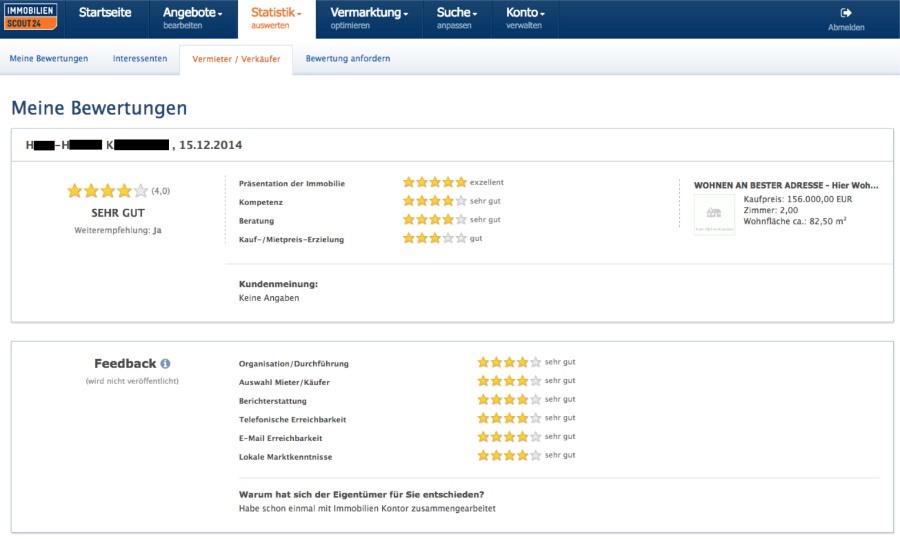Click the Berichterstattung label
The image size is (900, 539).
(x=273, y=401)
